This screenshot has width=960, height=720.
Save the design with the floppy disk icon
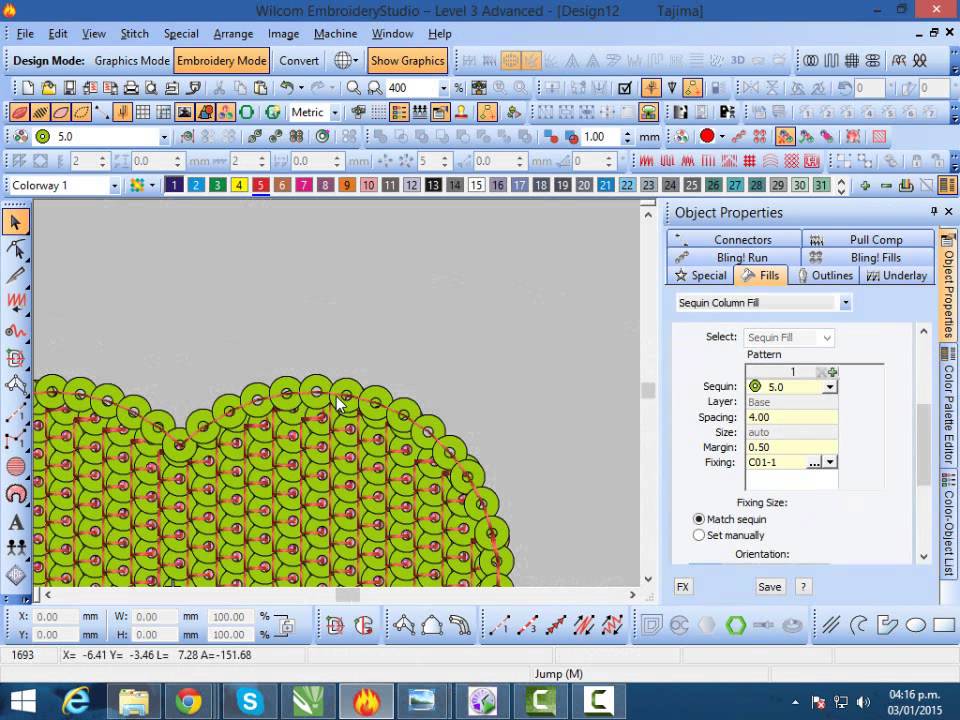[x=69, y=88]
